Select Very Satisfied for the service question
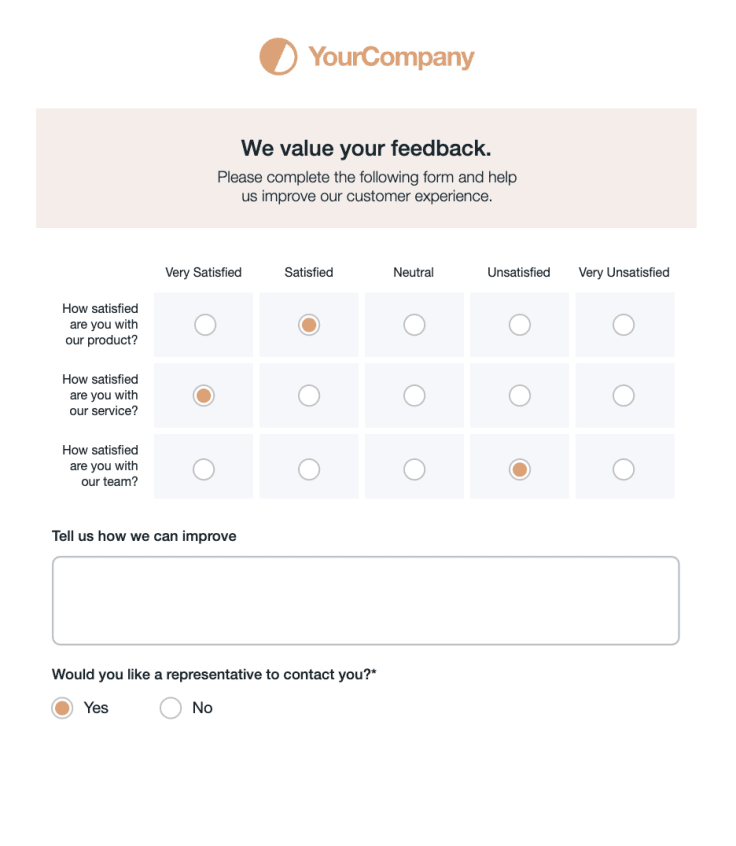The height and width of the screenshot is (846, 736). [203, 395]
